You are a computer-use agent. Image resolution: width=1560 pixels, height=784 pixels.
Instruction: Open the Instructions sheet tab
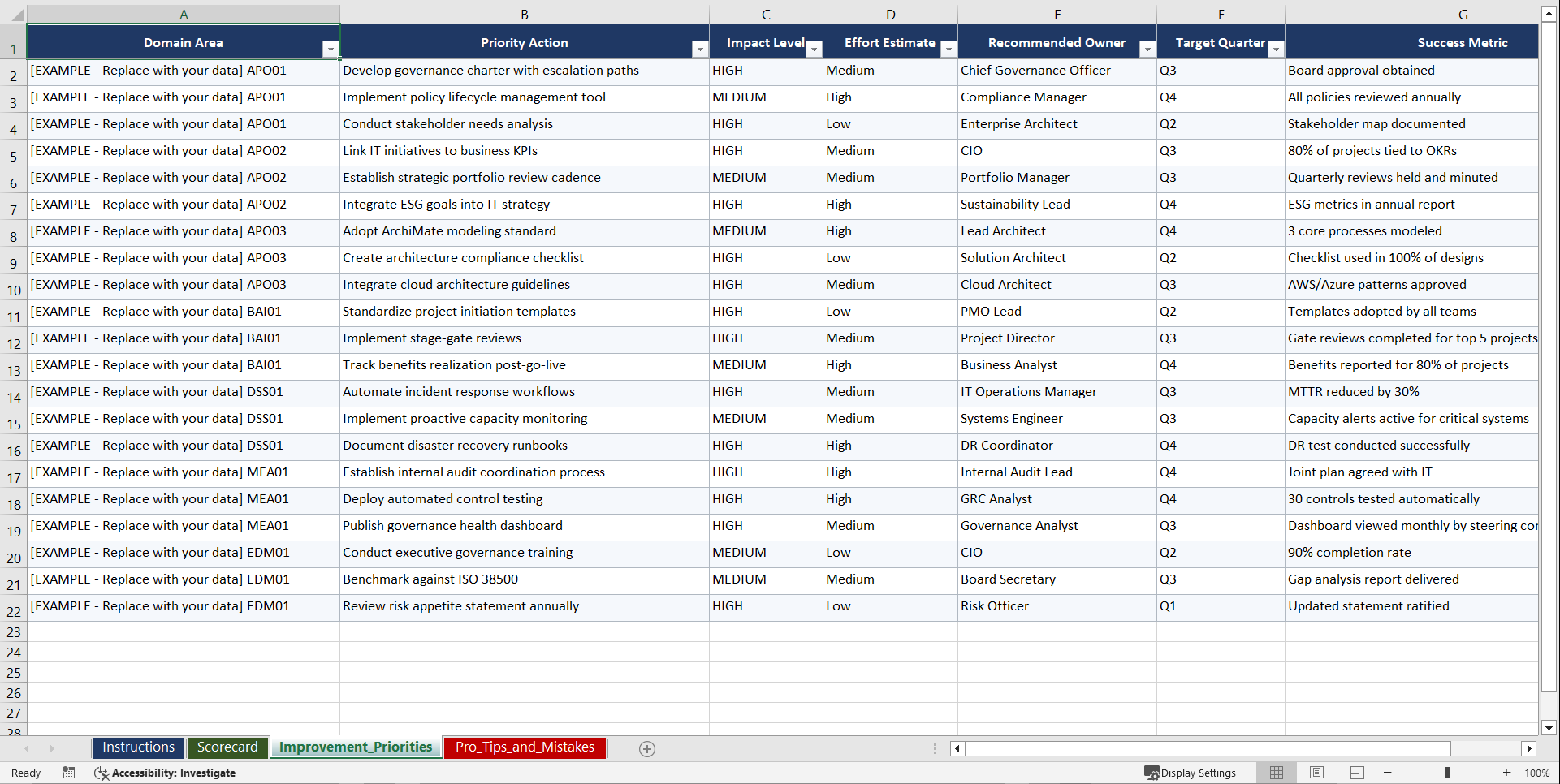(138, 747)
